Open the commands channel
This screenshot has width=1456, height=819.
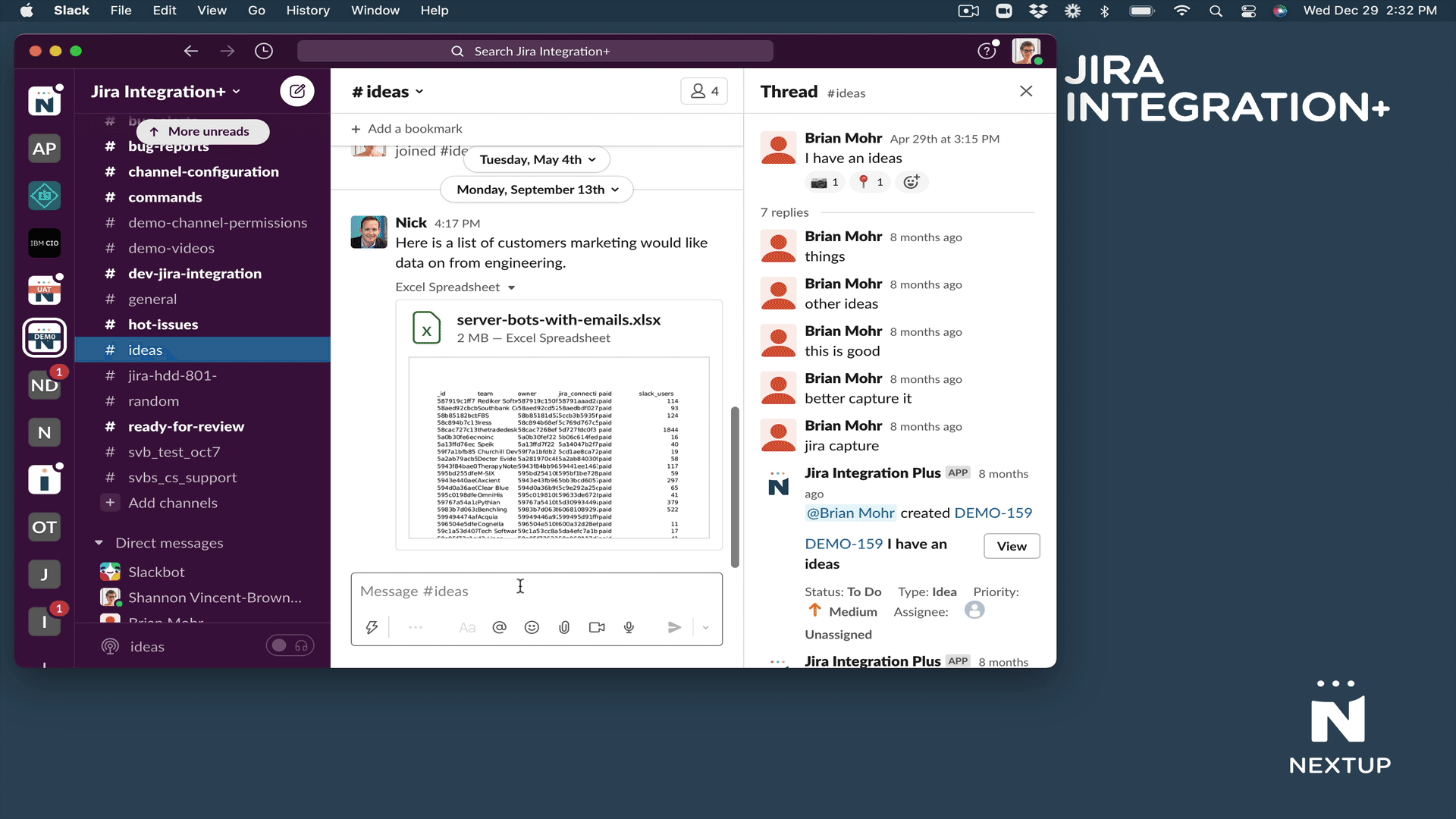(202, 197)
